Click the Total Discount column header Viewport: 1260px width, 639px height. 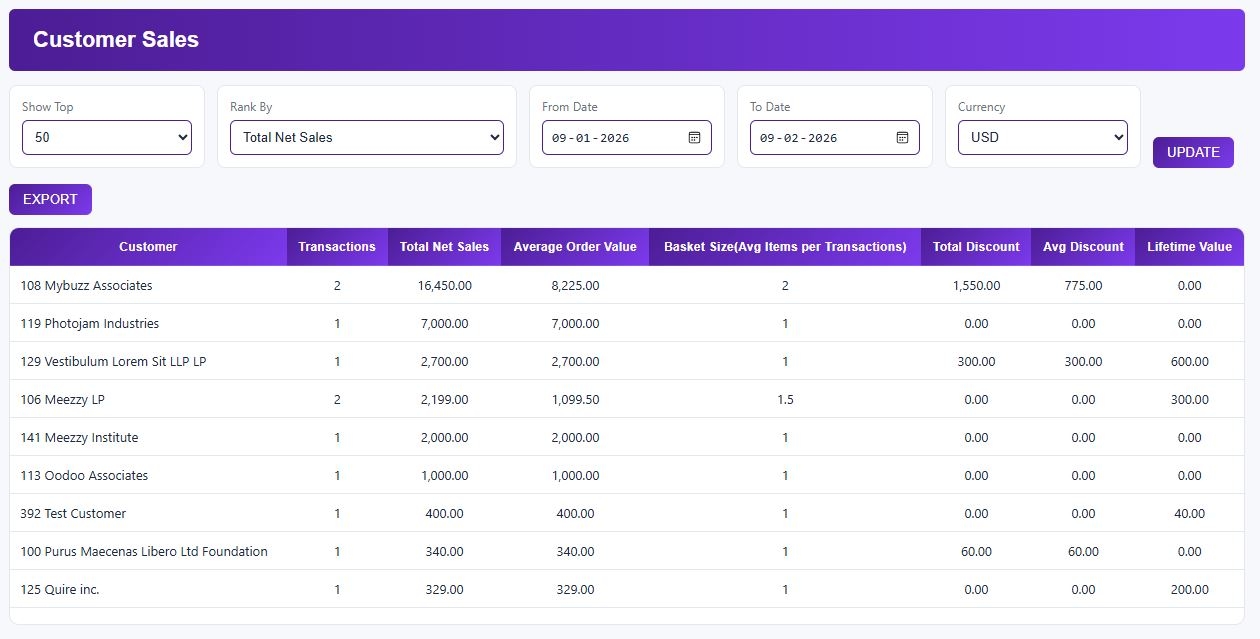(x=976, y=247)
